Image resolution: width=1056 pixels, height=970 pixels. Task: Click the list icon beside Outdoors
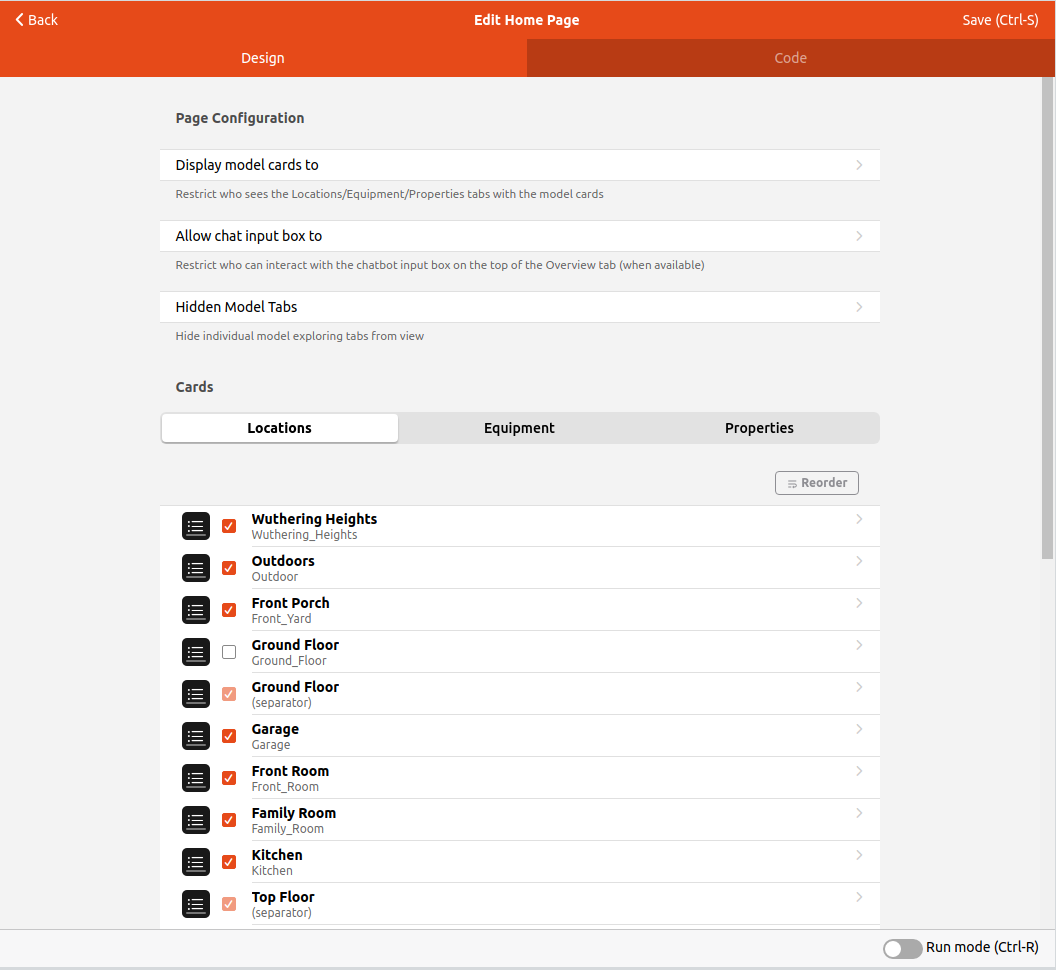[195, 568]
